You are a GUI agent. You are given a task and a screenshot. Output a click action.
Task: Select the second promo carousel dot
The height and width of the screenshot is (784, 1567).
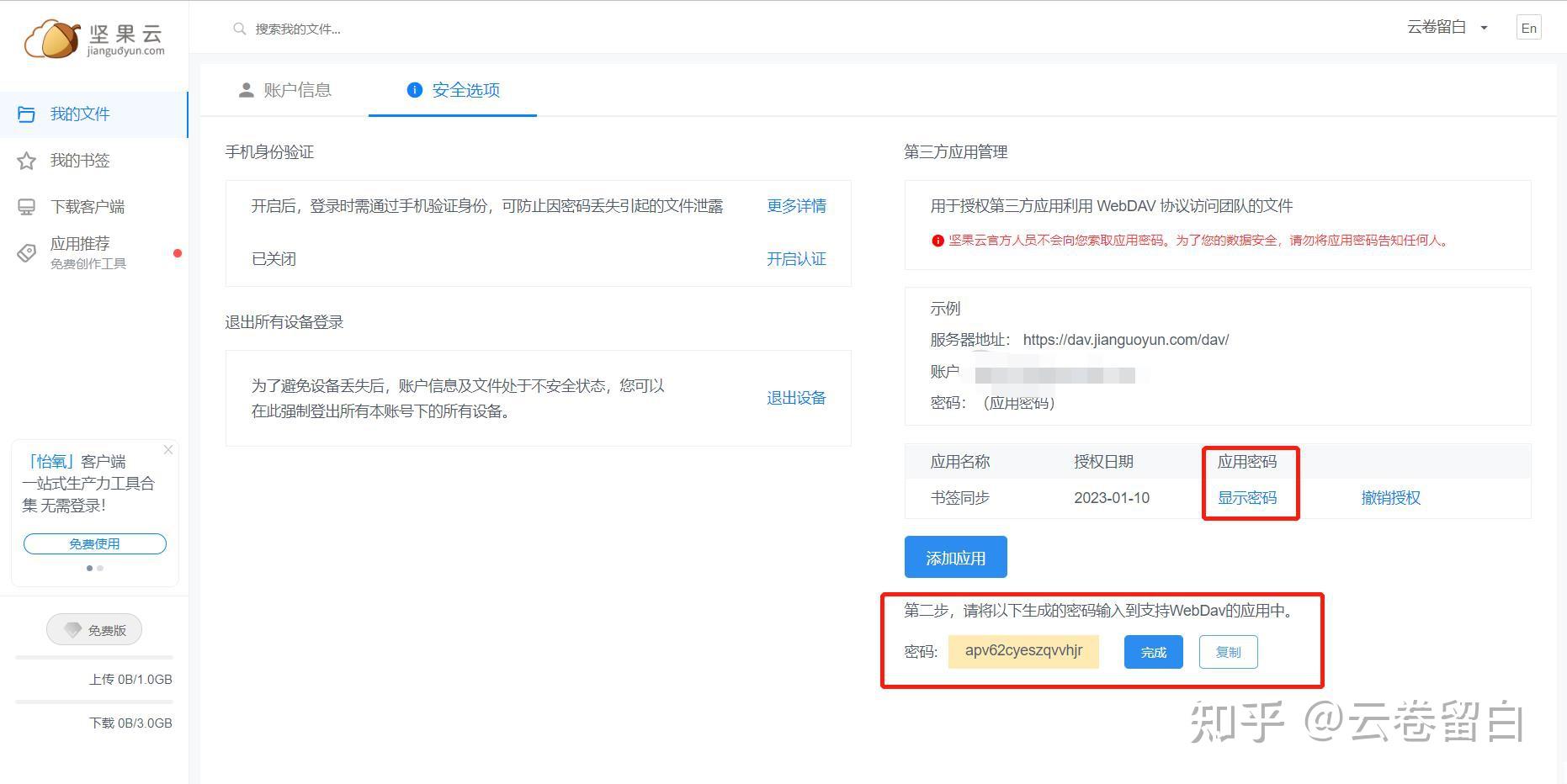click(101, 568)
